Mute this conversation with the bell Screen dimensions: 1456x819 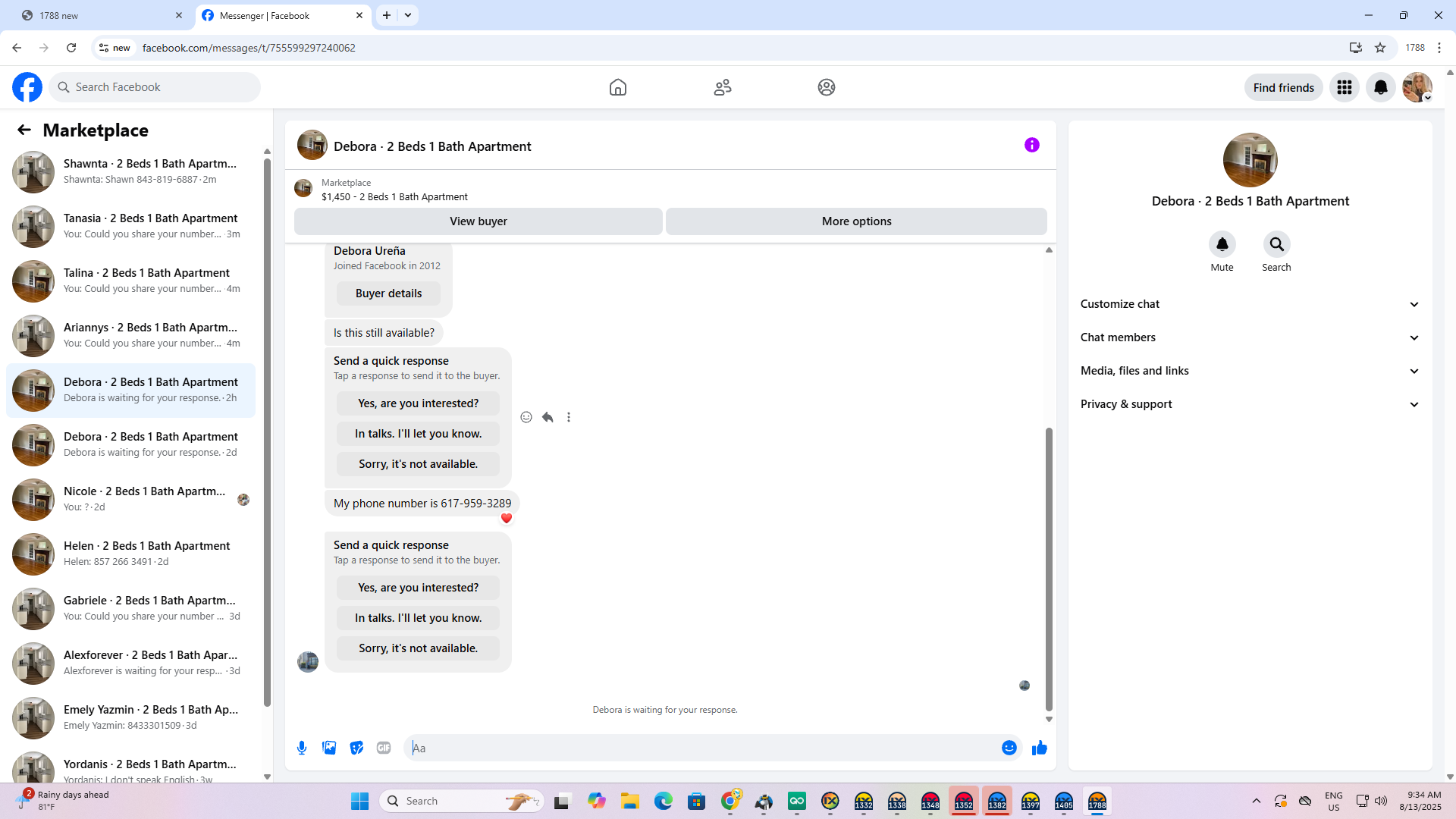click(1222, 244)
